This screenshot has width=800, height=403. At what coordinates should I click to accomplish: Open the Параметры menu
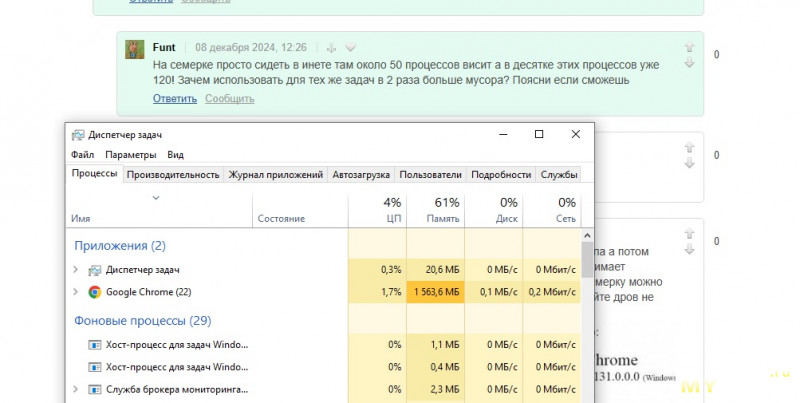(131, 155)
